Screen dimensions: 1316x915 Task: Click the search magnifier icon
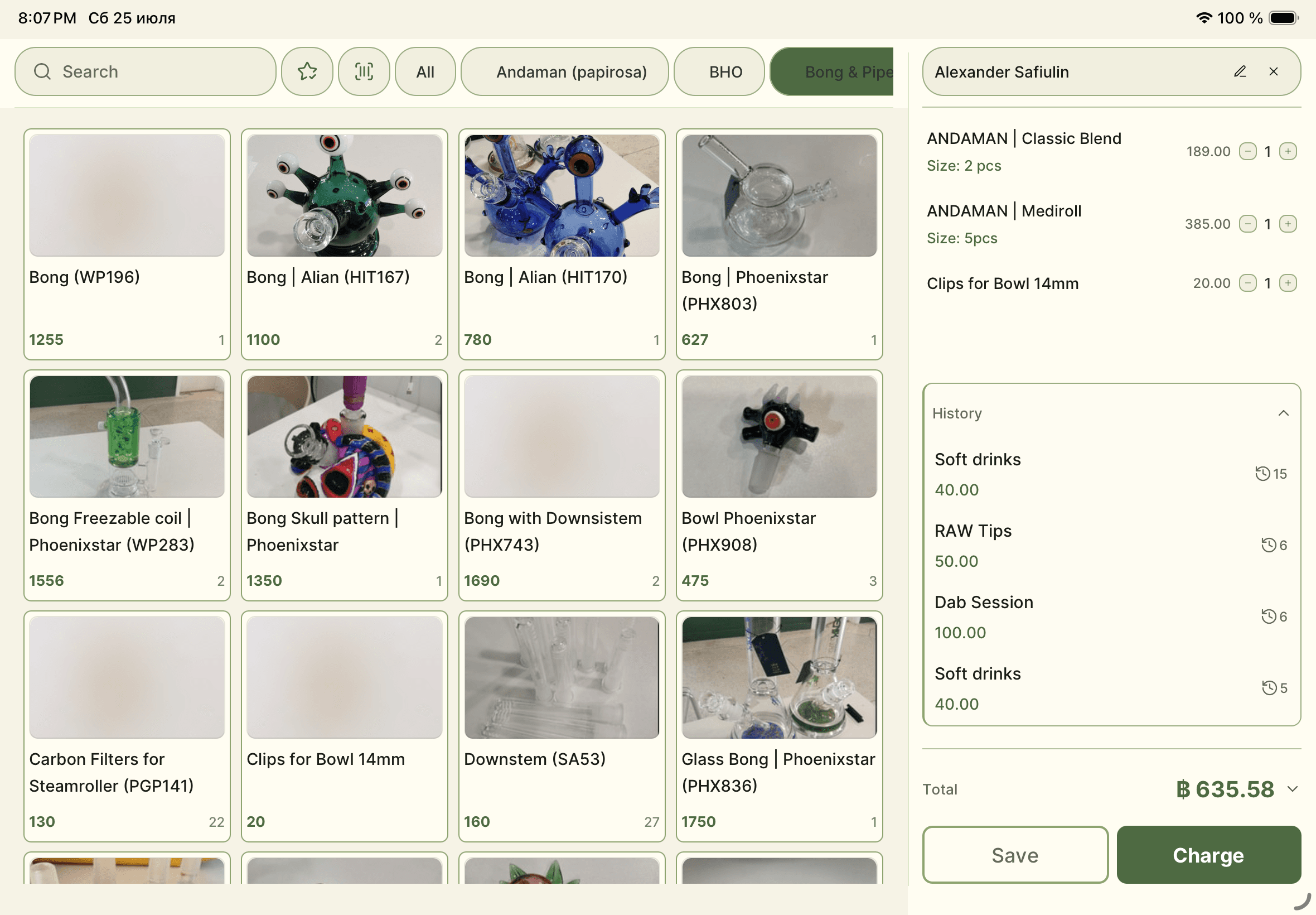coord(42,71)
